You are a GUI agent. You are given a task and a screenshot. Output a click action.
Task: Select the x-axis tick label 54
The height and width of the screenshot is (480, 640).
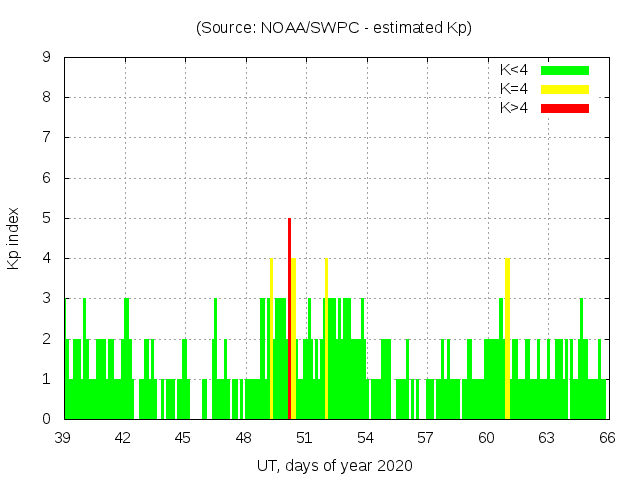click(365, 438)
